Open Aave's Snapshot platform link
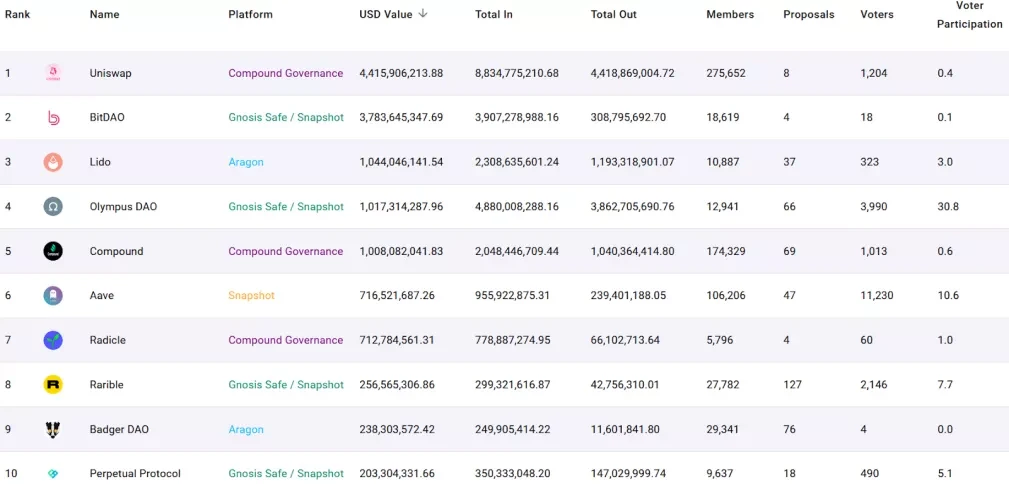 coord(252,295)
